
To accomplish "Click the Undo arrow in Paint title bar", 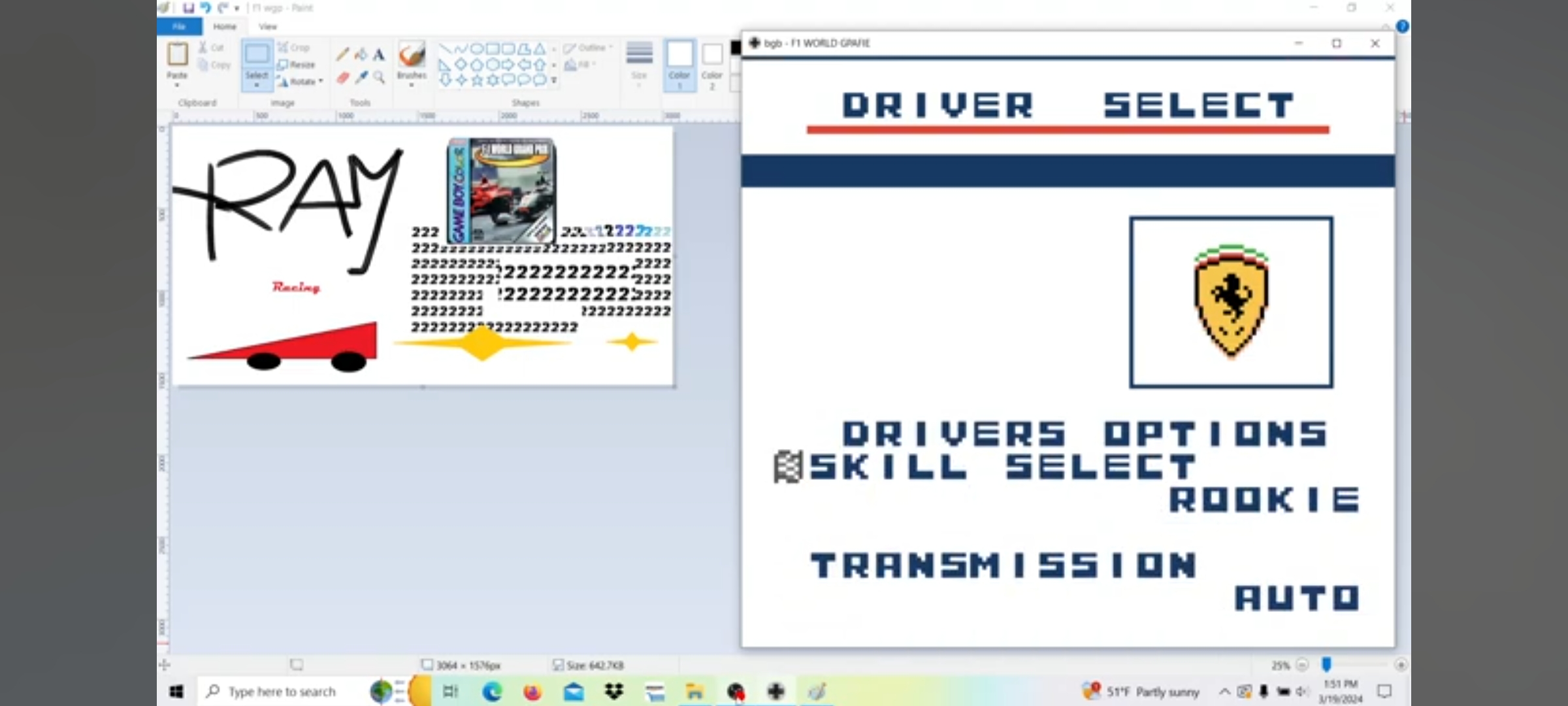I will click(206, 8).
